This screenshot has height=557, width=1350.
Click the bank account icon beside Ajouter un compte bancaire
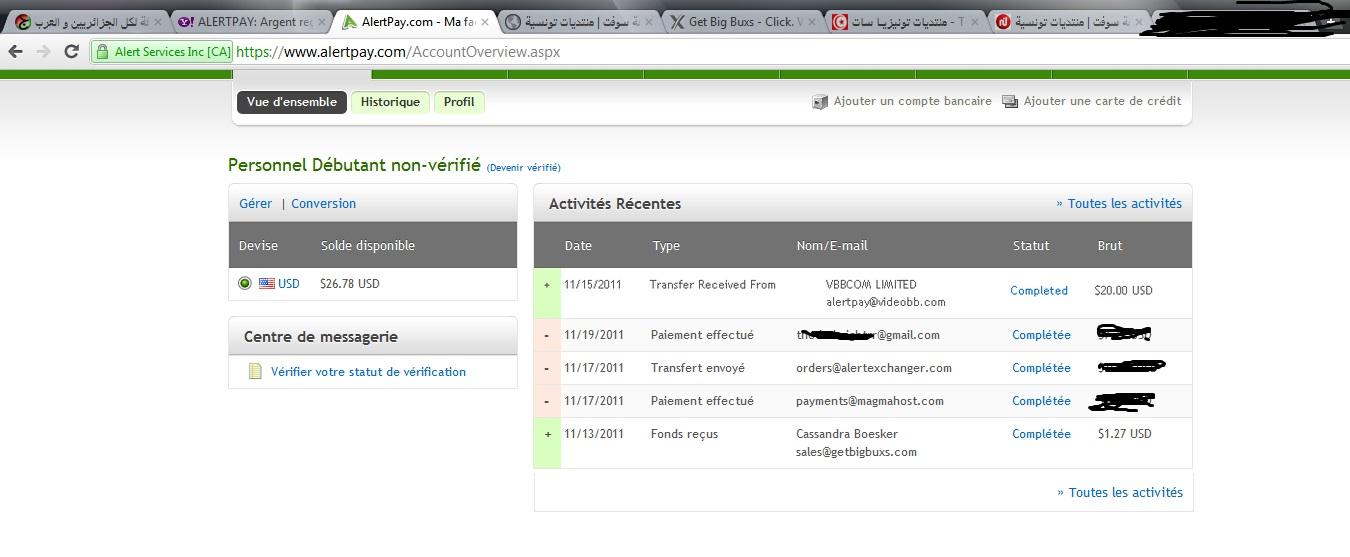(x=820, y=102)
